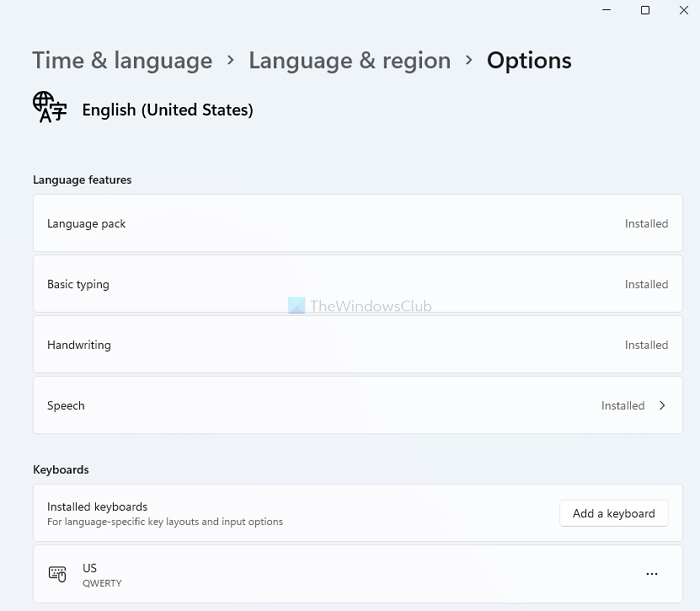Open the three-dot menu for US keyboard
Viewport: 700px width, 611px height.
point(652,574)
